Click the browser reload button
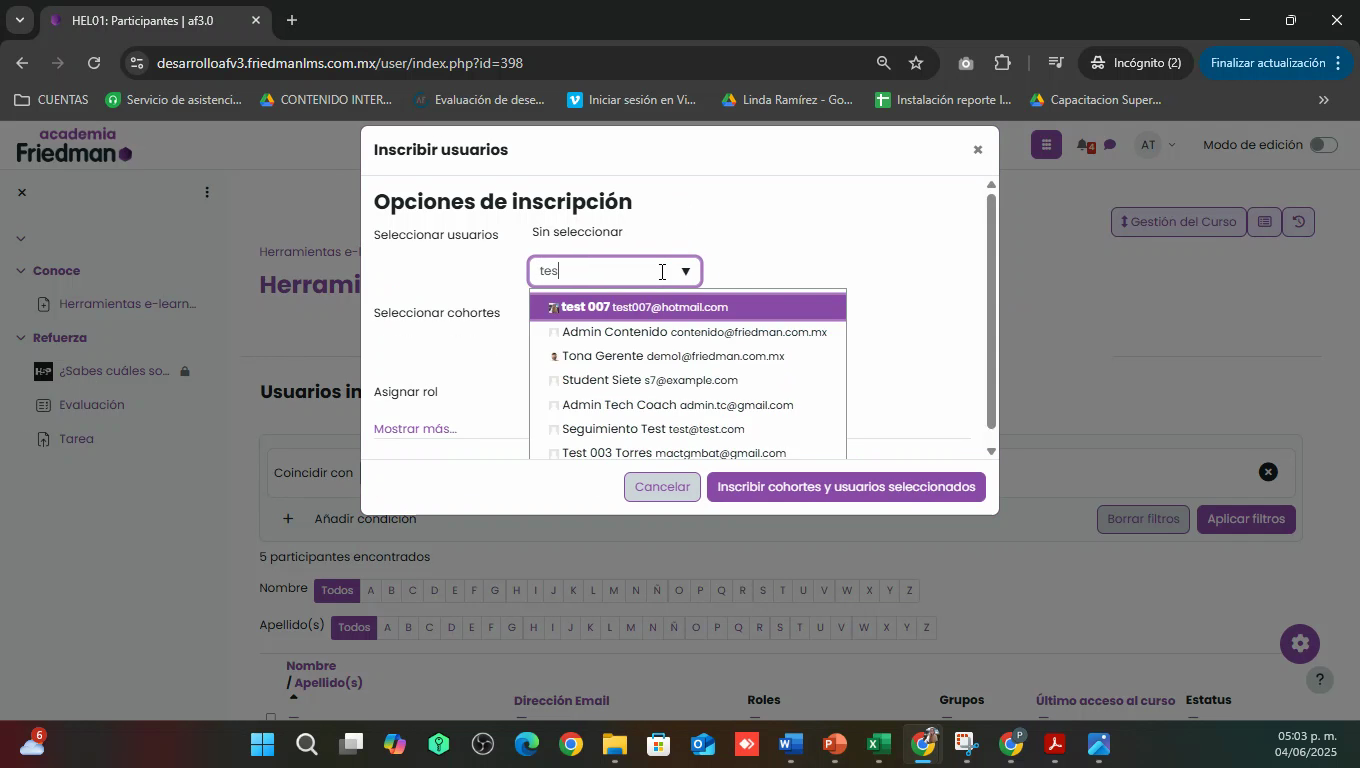 tap(94, 63)
